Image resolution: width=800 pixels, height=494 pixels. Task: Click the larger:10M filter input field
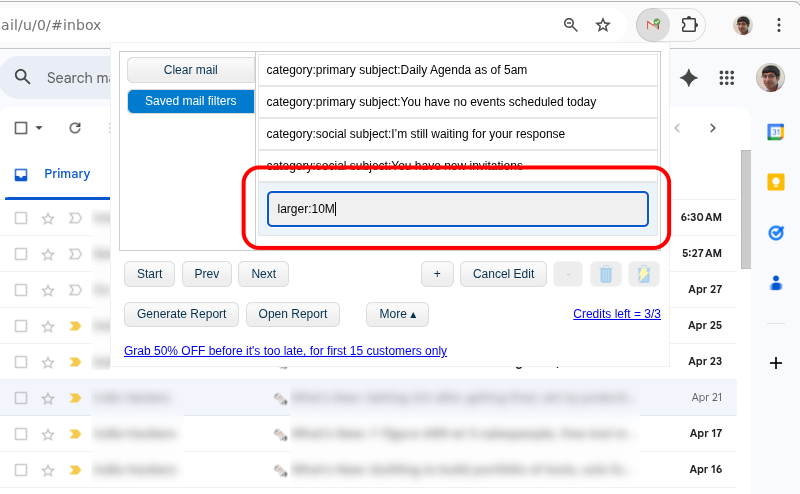point(458,209)
